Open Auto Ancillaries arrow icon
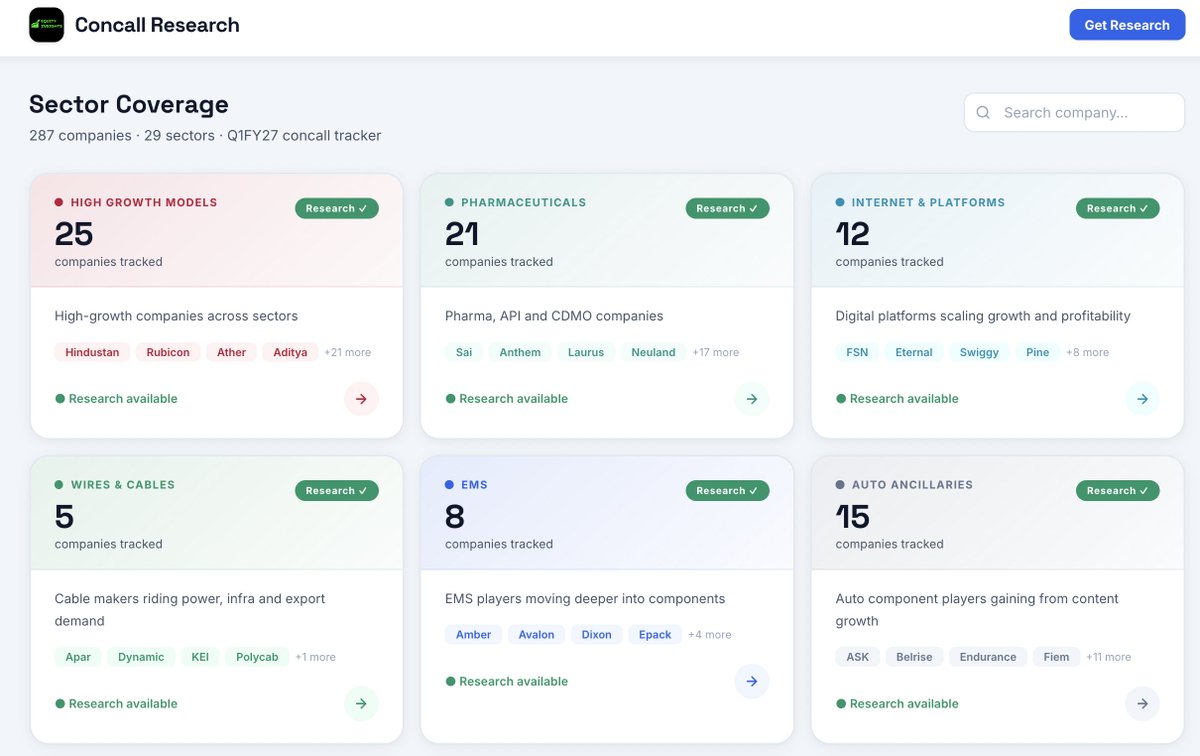 tap(1142, 704)
